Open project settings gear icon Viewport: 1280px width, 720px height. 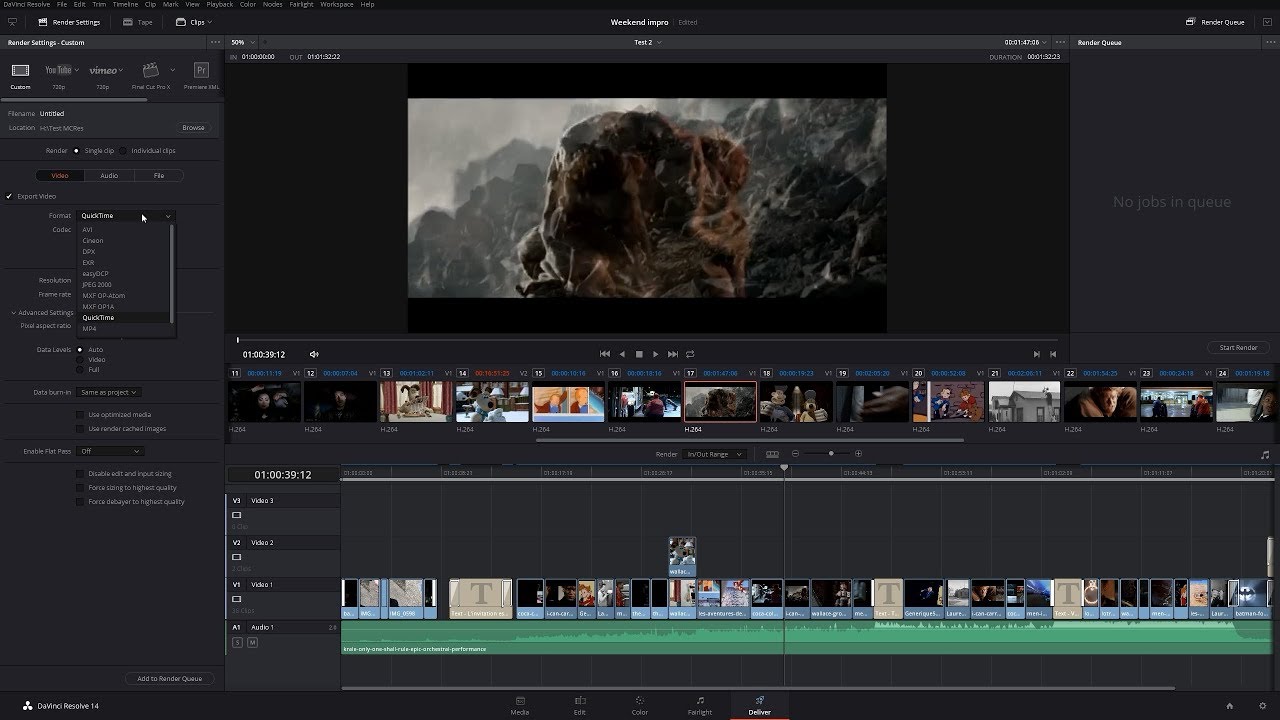point(1263,706)
